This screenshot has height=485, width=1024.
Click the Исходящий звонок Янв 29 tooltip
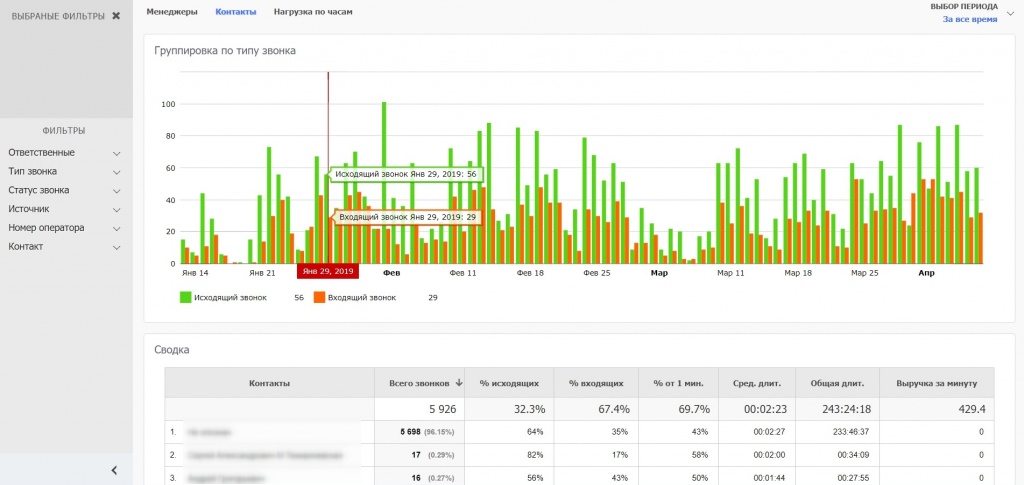(406, 174)
